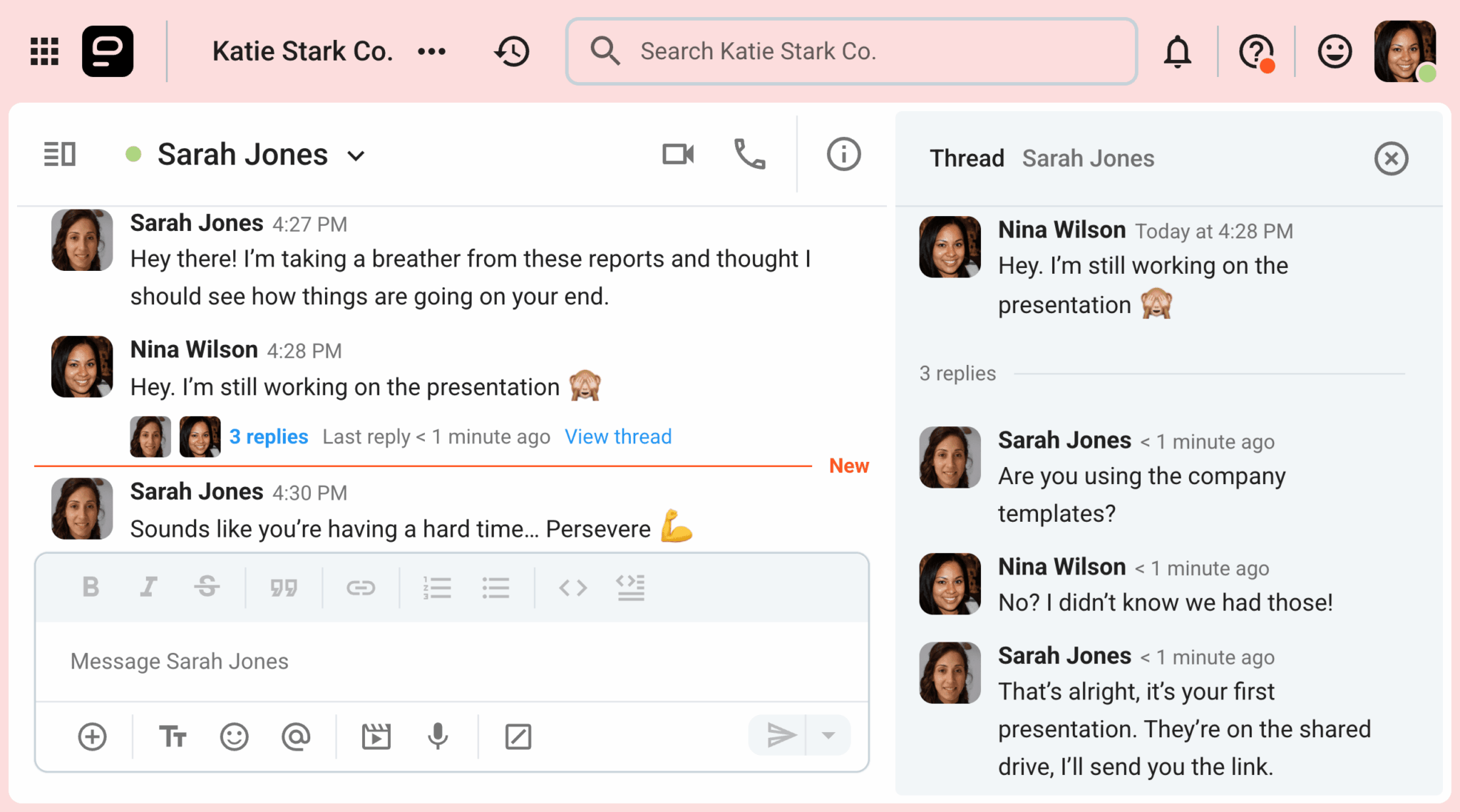Toggle bold formatting in the composer
The height and width of the screenshot is (812, 1460).
click(x=91, y=587)
